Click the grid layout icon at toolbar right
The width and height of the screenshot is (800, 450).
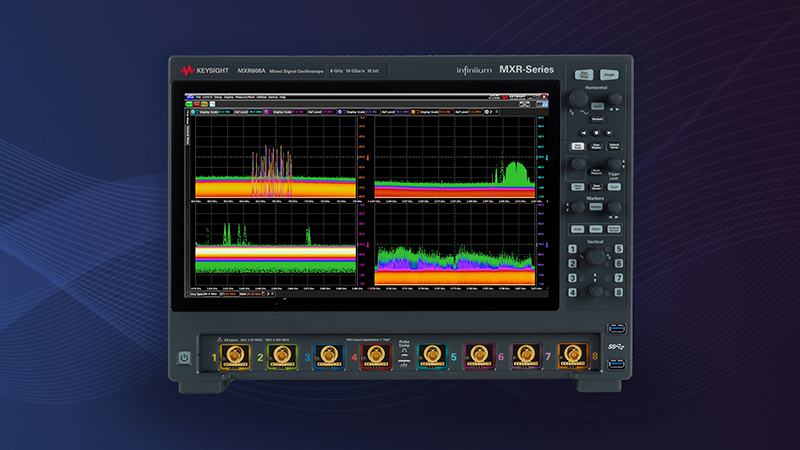(544, 104)
